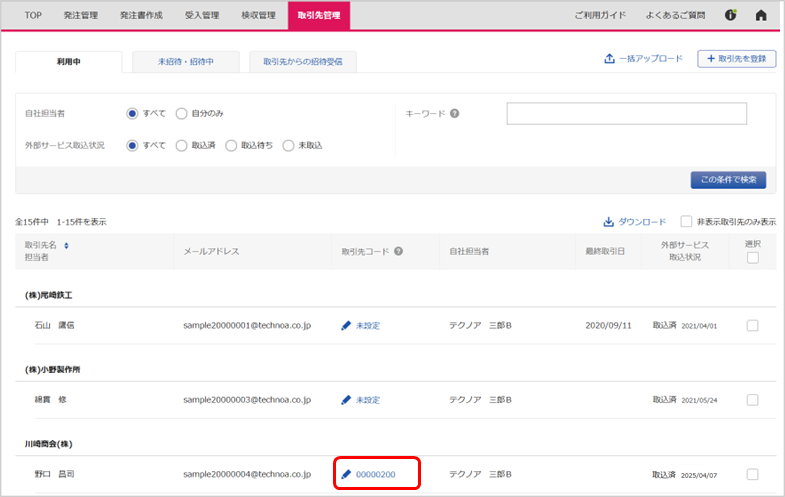The height and width of the screenshot is (497, 785).
Task: Click the home icon in top bar
Action: point(761,15)
